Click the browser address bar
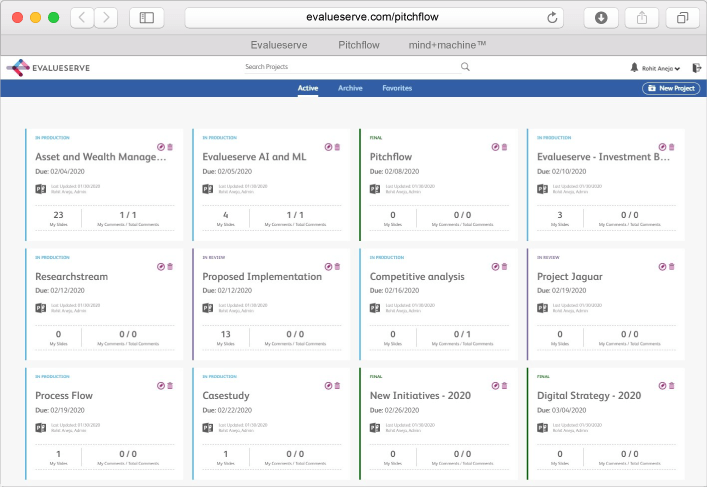Screen dimensions: 707x487 [374, 18]
